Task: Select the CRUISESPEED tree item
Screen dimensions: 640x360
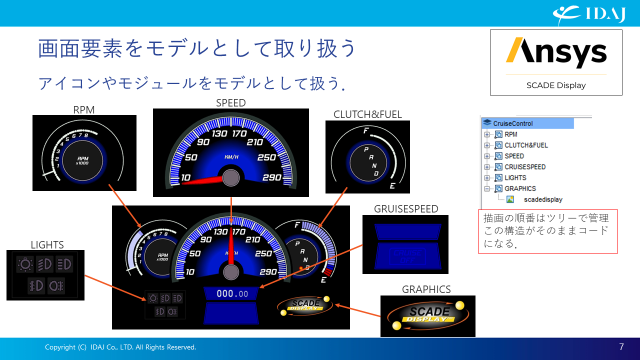Action: coord(525,167)
